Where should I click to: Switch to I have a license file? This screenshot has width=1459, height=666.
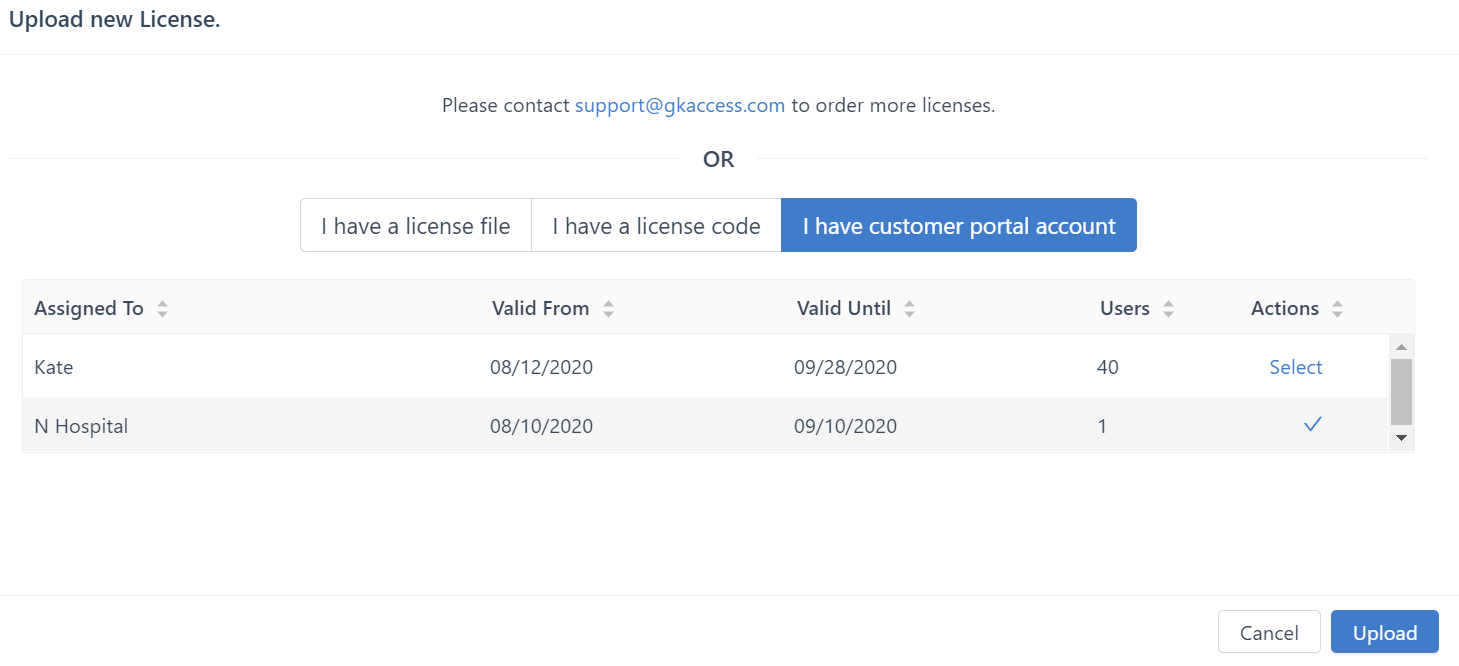[415, 226]
